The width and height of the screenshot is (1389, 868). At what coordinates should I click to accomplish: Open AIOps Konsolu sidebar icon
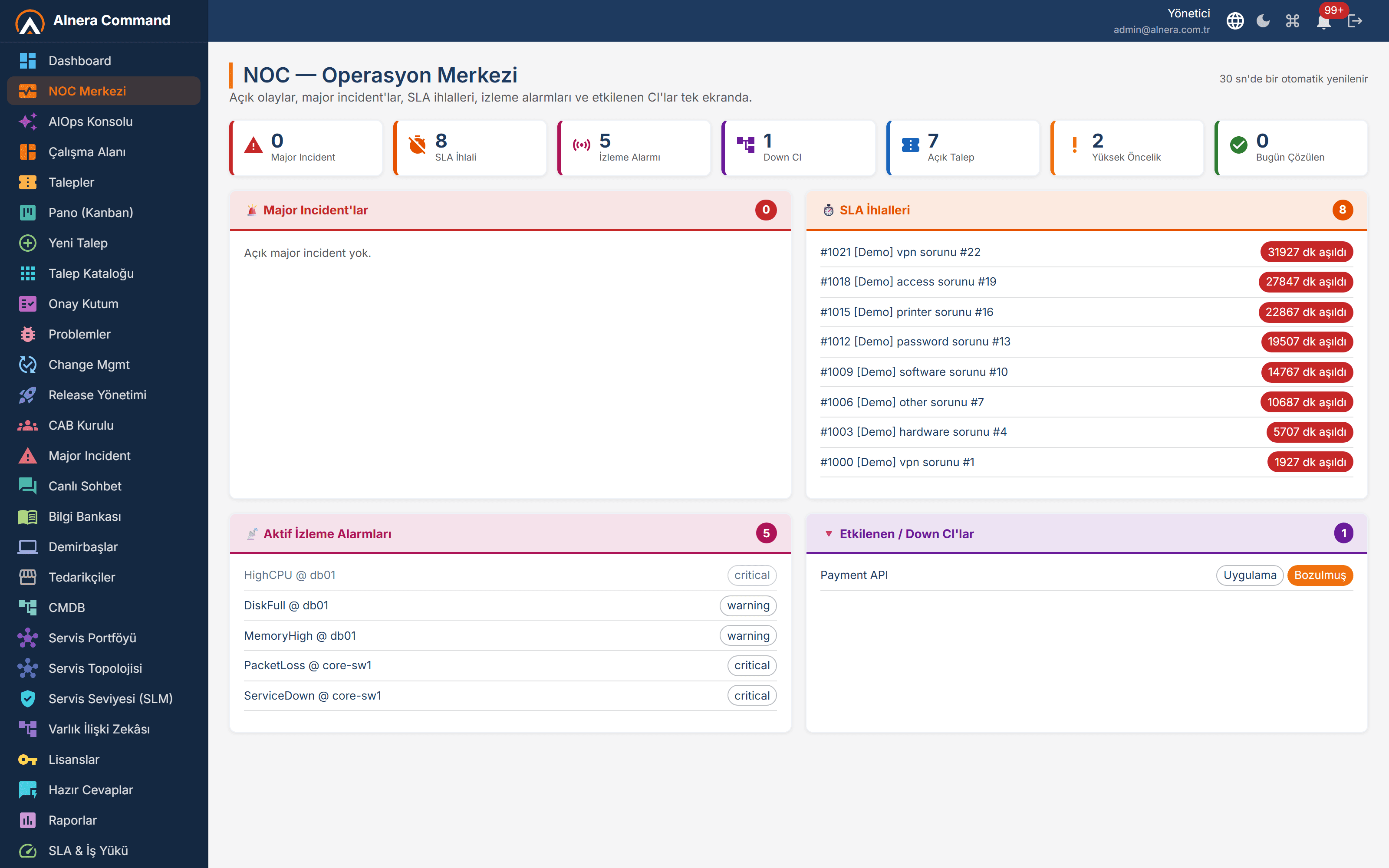tap(27, 121)
